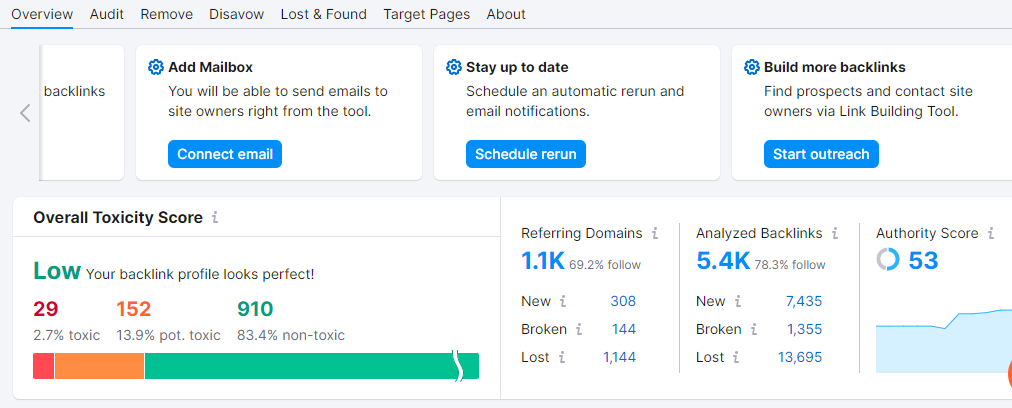Click info icon beside Broken referring domains
Image resolution: width=1012 pixels, height=408 pixels.
(578, 329)
